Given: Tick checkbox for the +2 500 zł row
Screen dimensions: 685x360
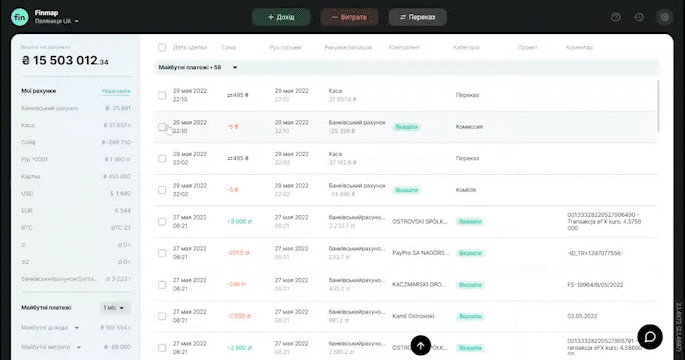Looking at the screenshot, I should 162,348.
